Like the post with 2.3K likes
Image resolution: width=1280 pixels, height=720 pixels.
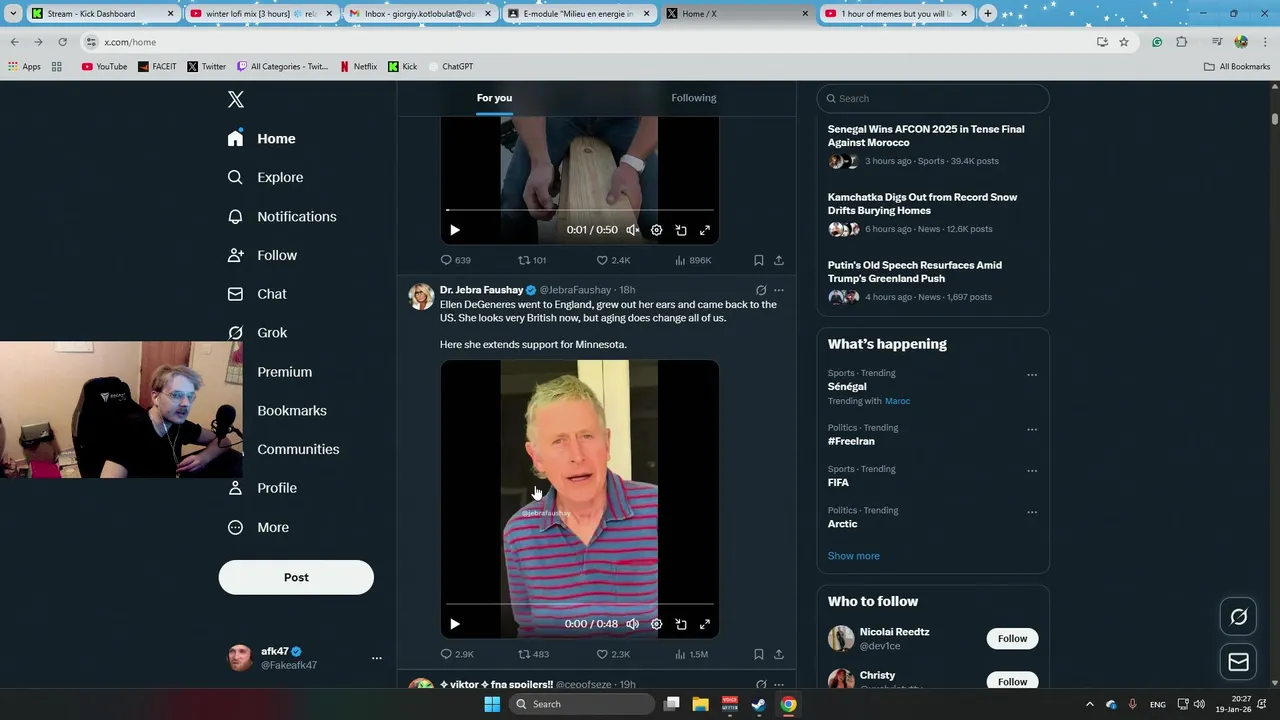pyautogui.click(x=613, y=654)
